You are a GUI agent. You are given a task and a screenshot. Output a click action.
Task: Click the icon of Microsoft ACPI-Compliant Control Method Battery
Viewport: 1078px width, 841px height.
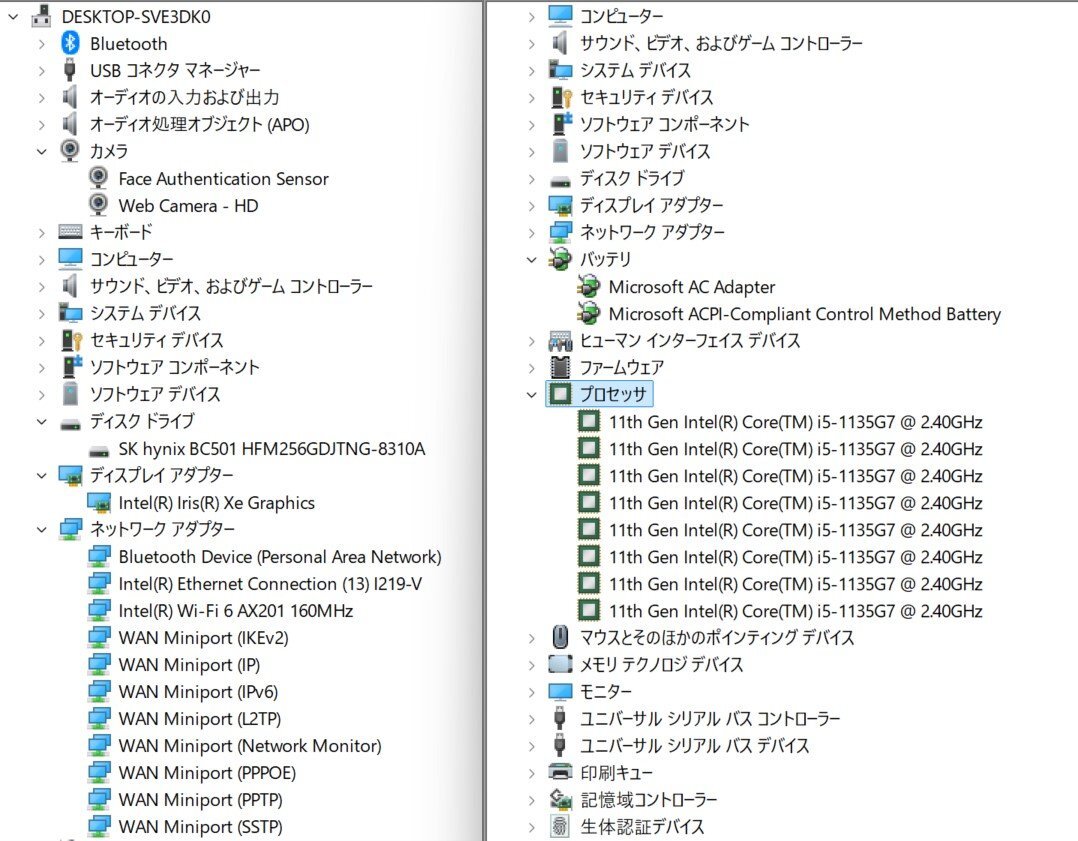point(588,314)
